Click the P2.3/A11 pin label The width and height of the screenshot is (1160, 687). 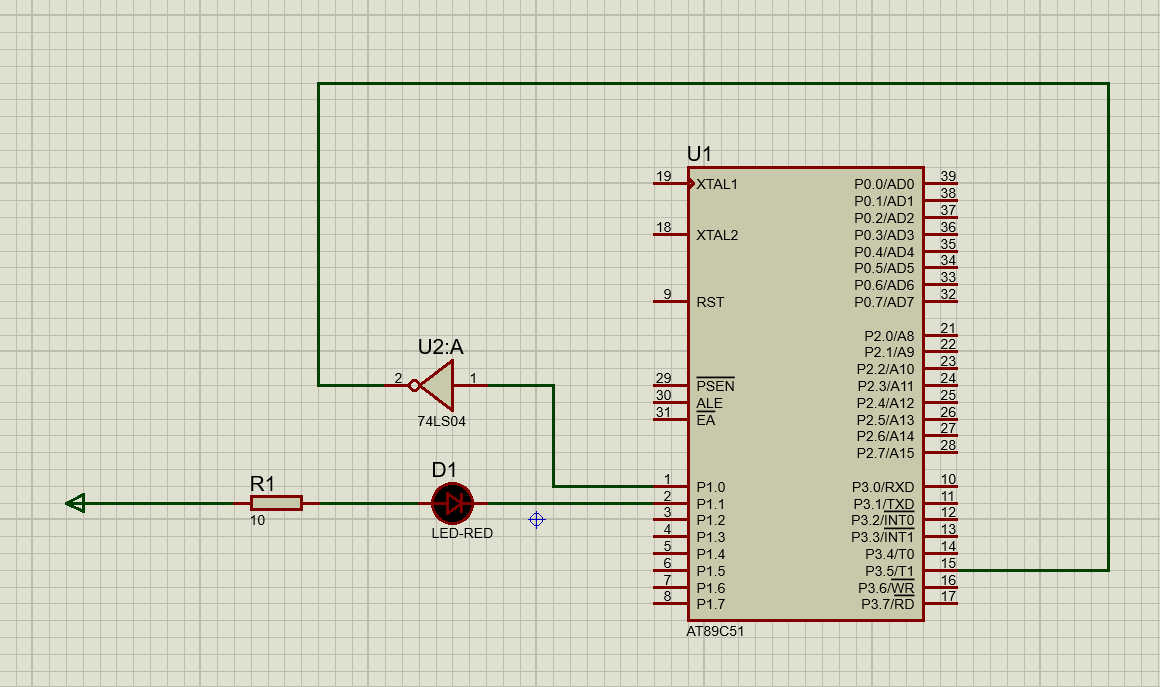(x=886, y=387)
